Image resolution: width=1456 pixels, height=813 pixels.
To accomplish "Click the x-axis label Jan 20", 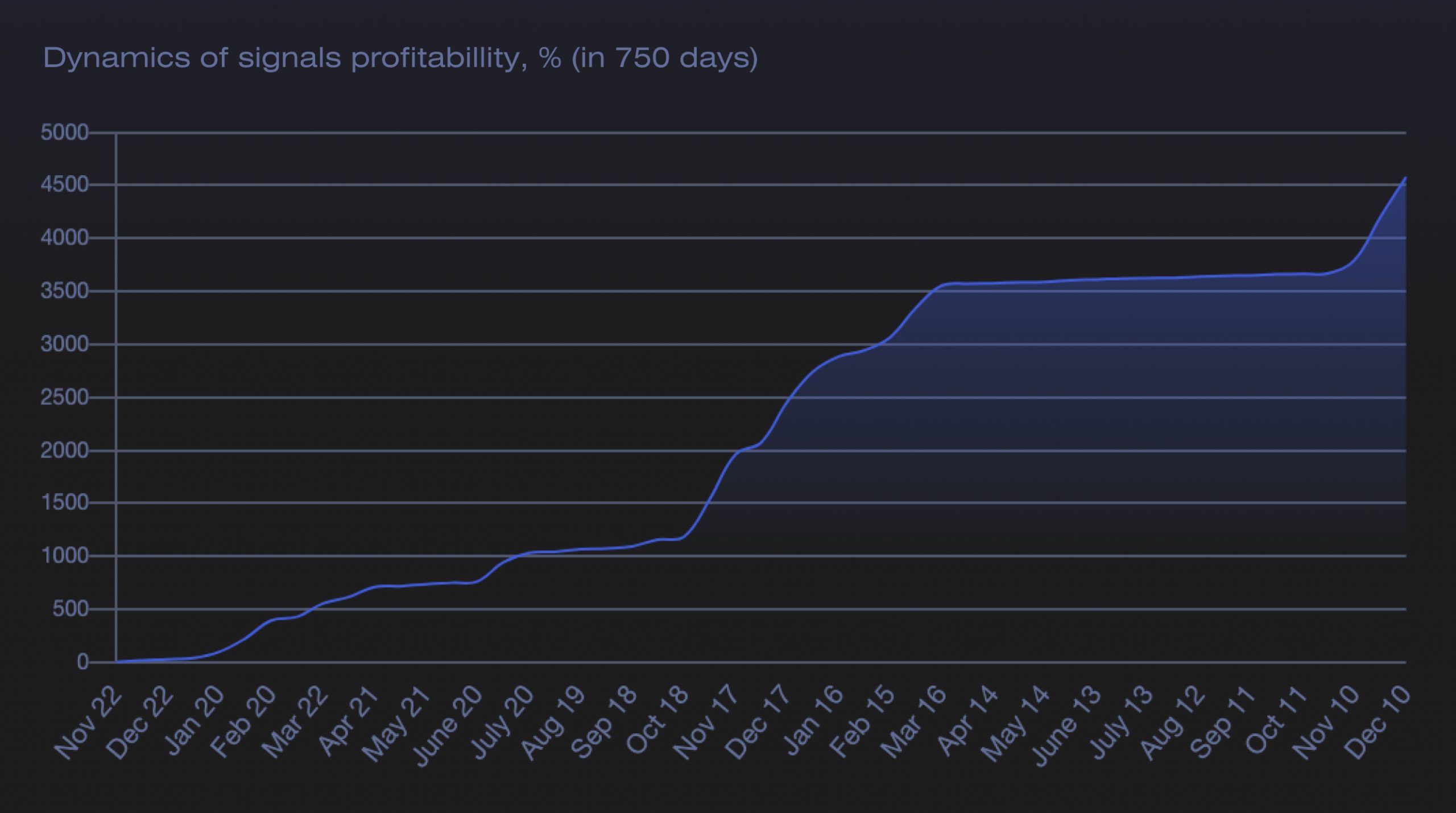I will pyautogui.click(x=194, y=720).
